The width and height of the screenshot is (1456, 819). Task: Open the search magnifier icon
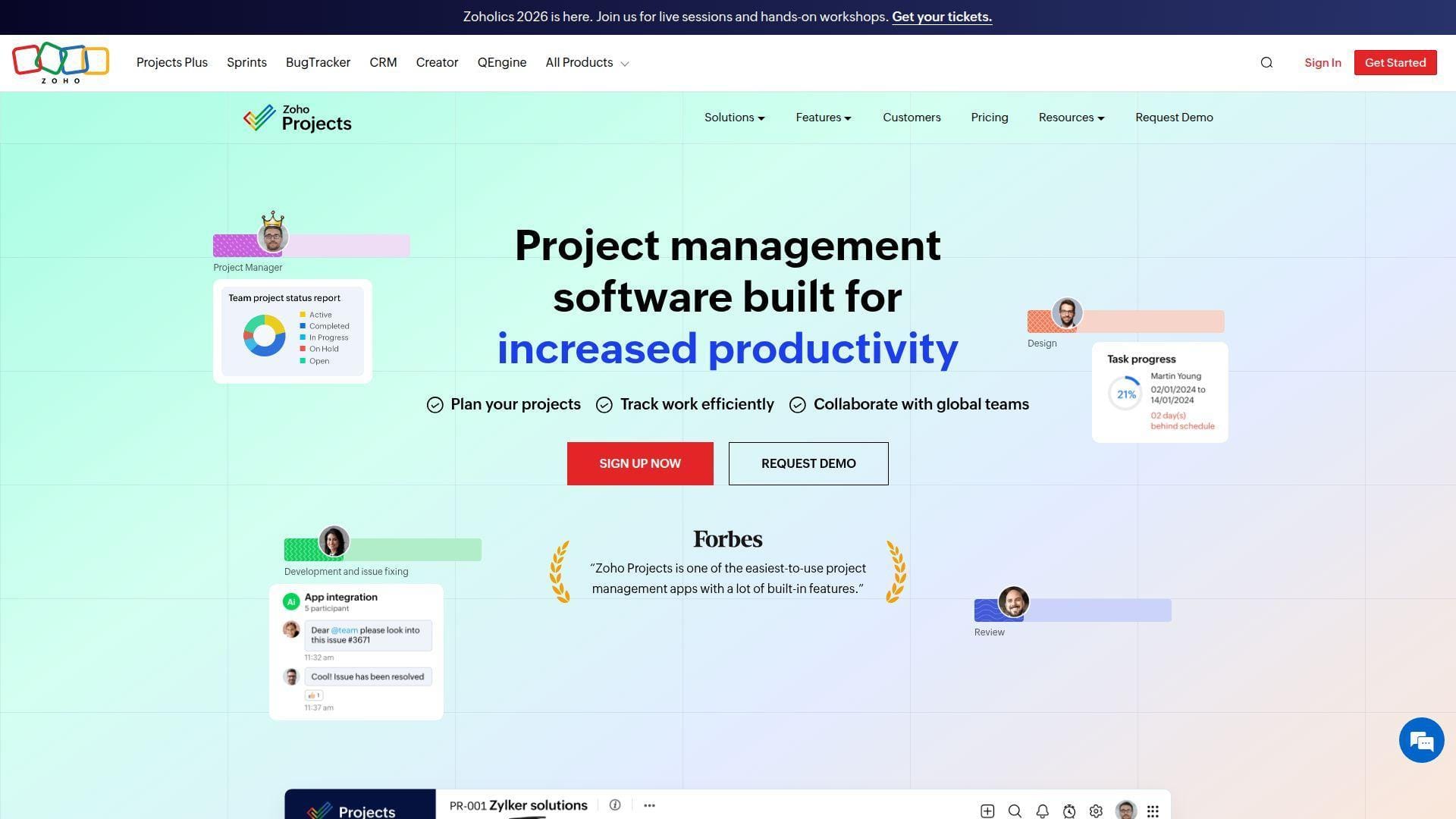[x=1266, y=63]
